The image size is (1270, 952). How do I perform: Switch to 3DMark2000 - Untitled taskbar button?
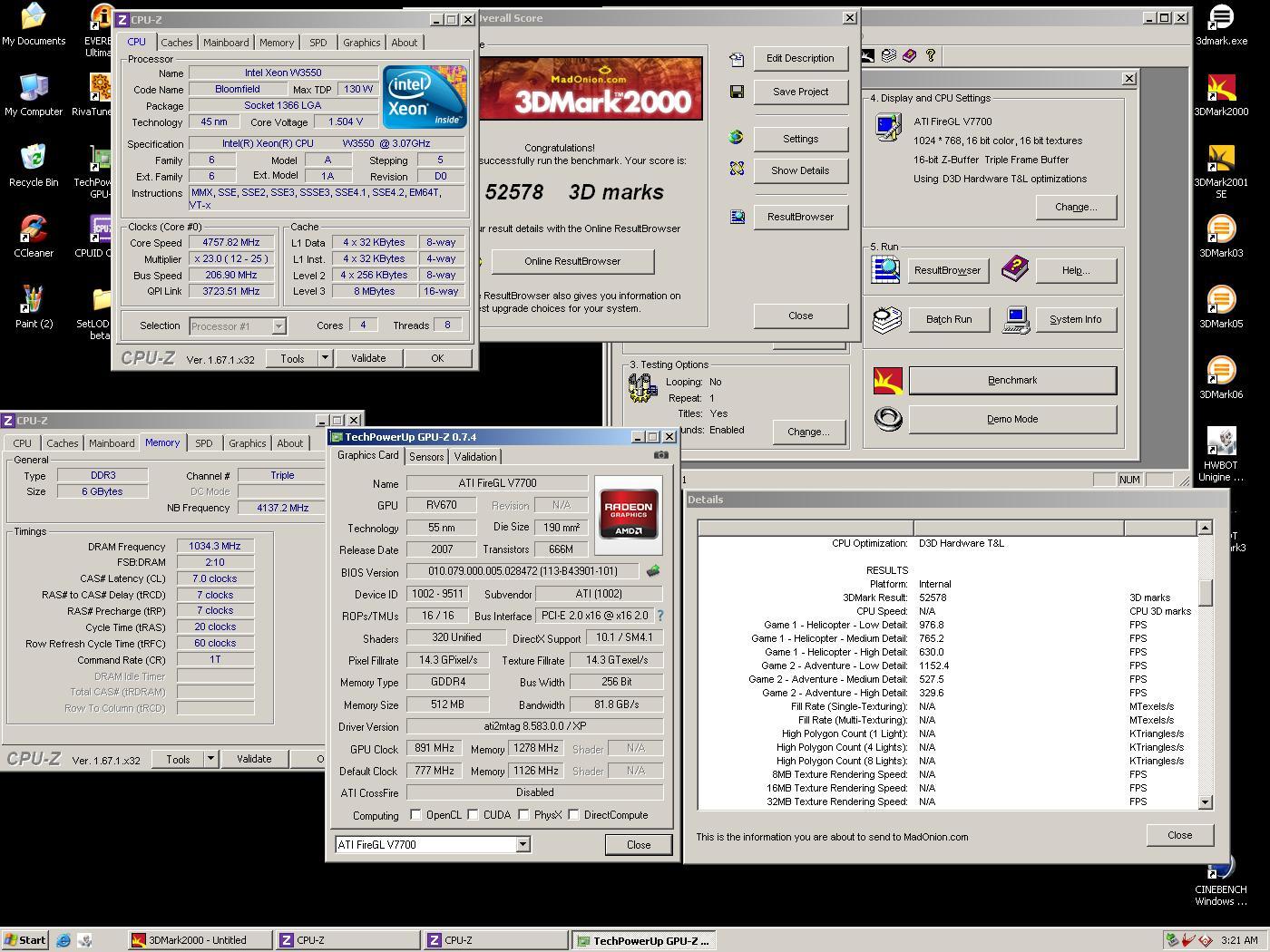[x=200, y=940]
